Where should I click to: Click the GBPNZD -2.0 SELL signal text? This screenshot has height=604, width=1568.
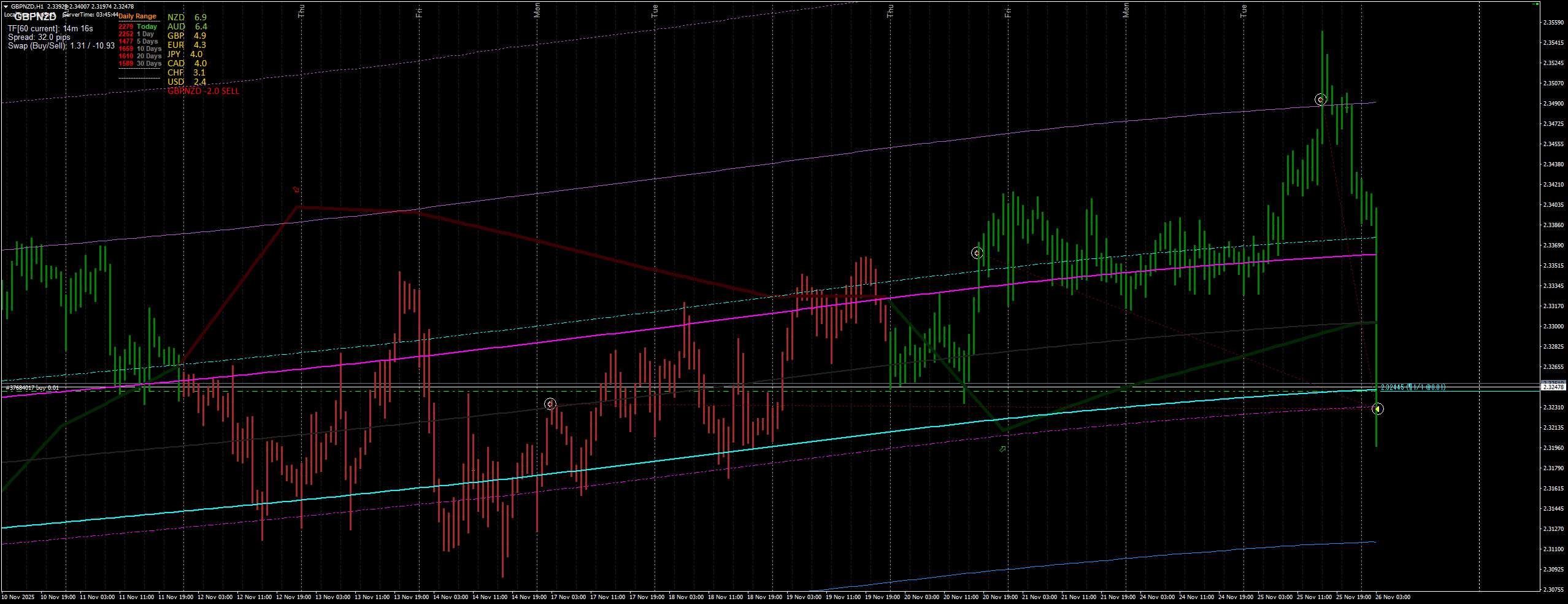click(x=203, y=91)
